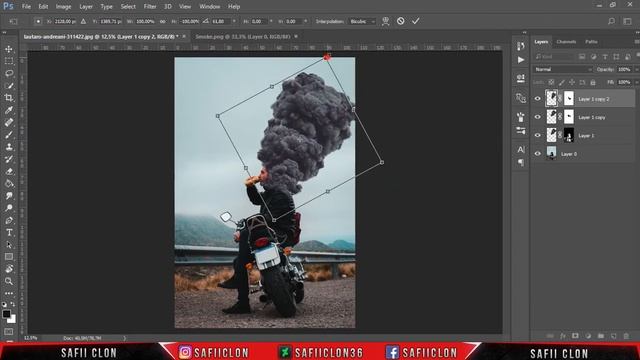The height and width of the screenshot is (360, 640).
Task: Select the Zoom tool
Action: click(x=9, y=281)
